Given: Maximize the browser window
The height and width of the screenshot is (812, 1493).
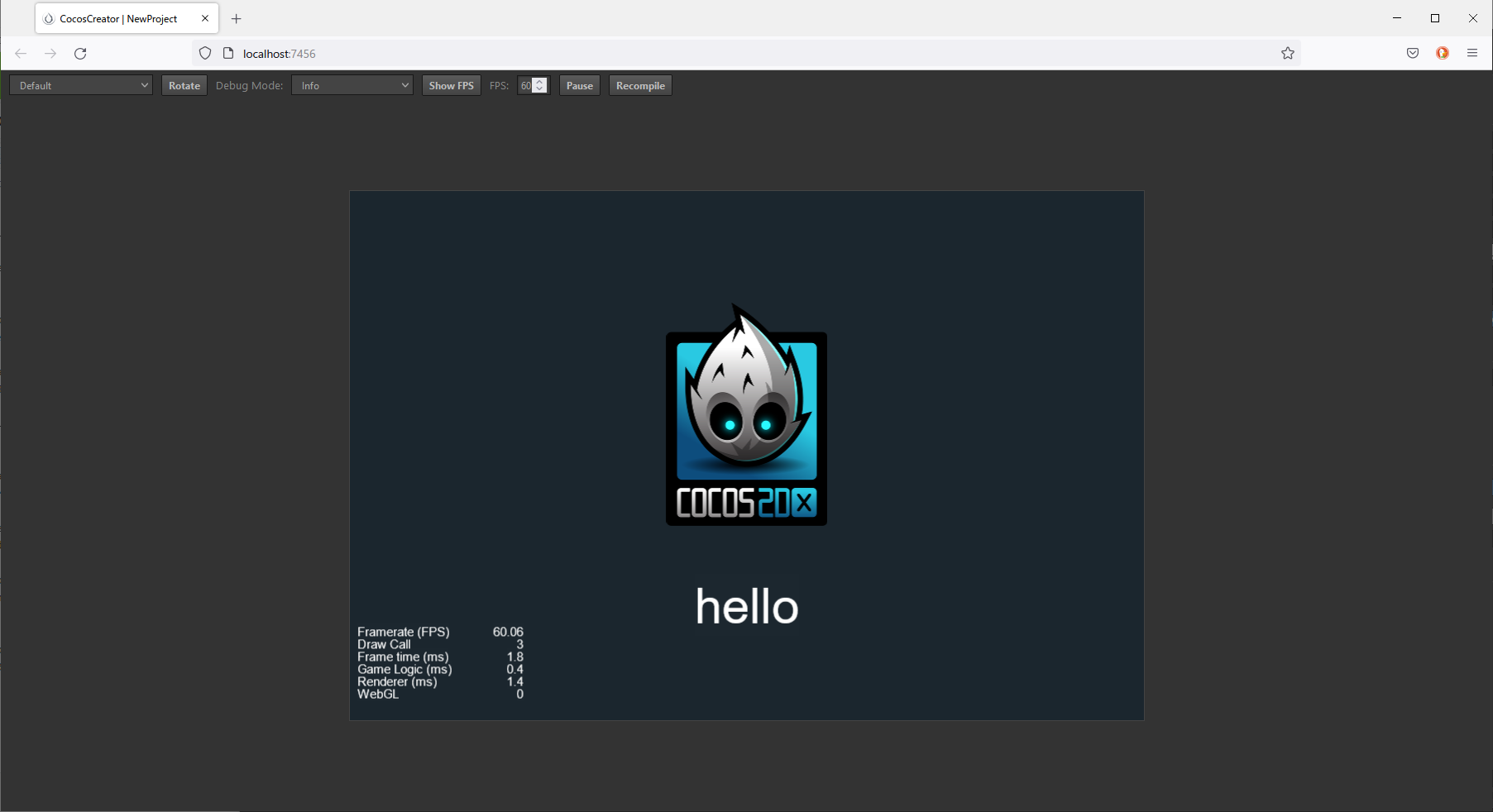Looking at the screenshot, I should pyautogui.click(x=1435, y=18).
